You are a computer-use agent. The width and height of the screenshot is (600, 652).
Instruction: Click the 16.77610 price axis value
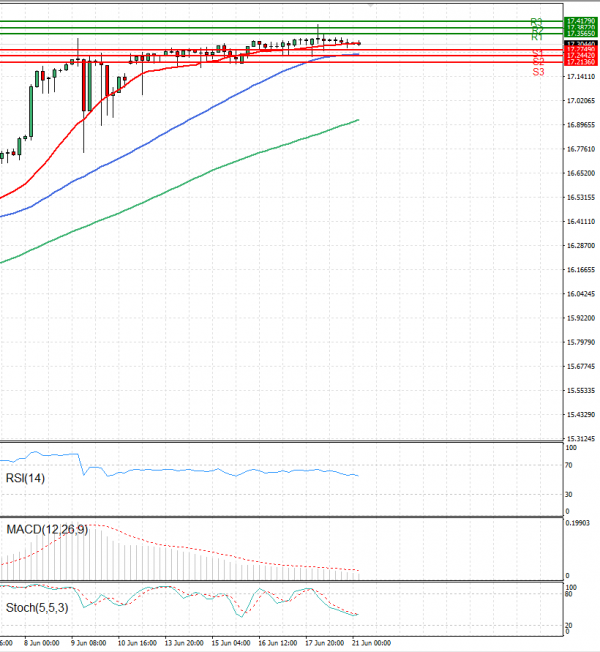581,149
